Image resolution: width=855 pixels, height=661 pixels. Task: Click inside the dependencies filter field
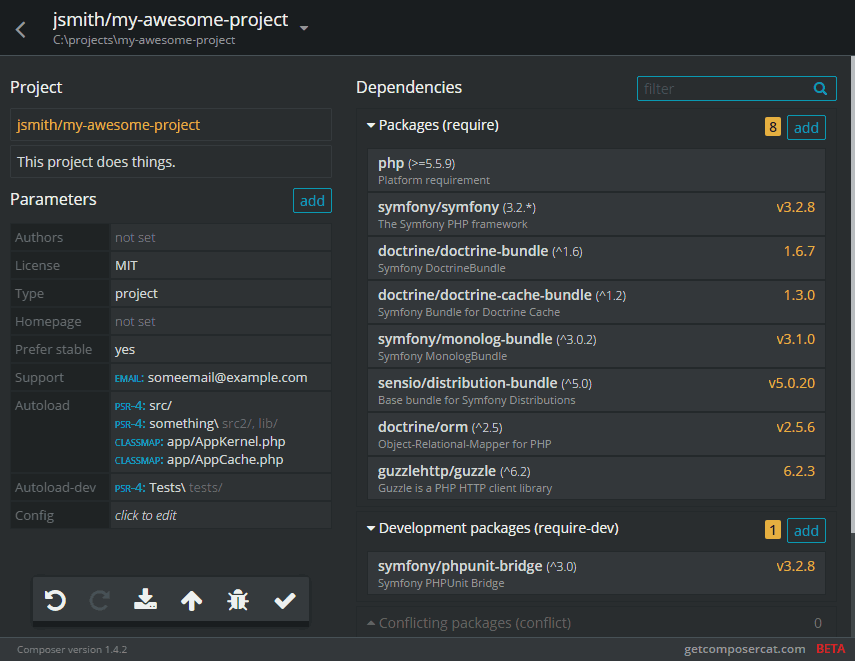[x=720, y=88]
